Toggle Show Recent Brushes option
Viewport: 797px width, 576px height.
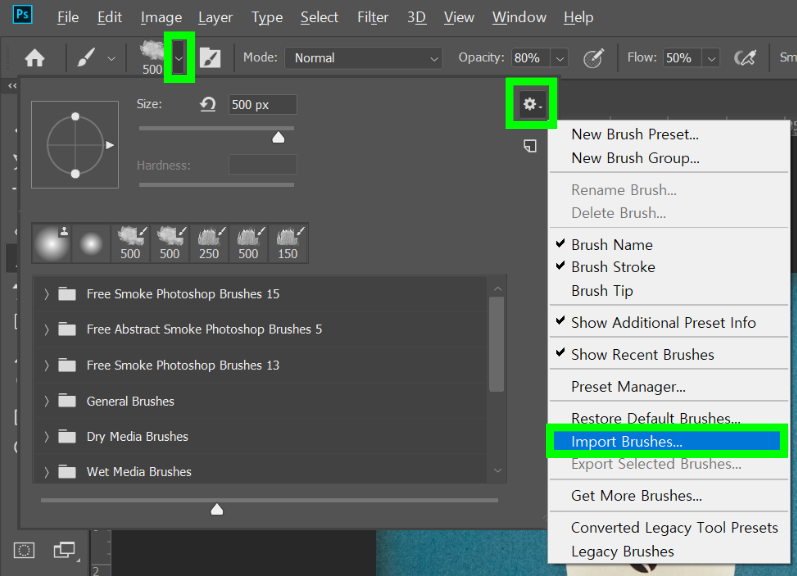pyautogui.click(x=642, y=354)
